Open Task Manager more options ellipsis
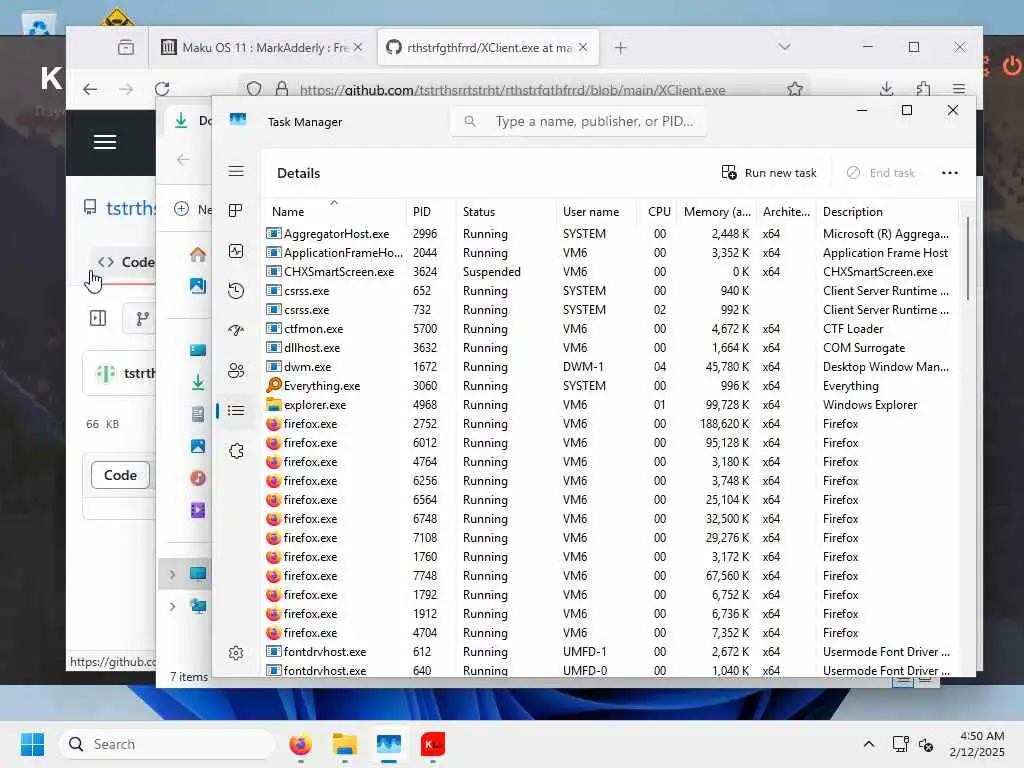Image resolution: width=1024 pixels, height=768 pixels. tap(950, 173)
